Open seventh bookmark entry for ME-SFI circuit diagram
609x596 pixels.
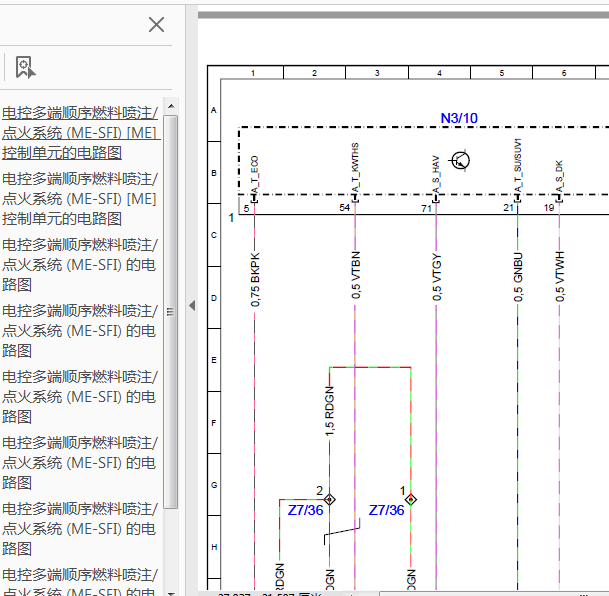[80, 529]
